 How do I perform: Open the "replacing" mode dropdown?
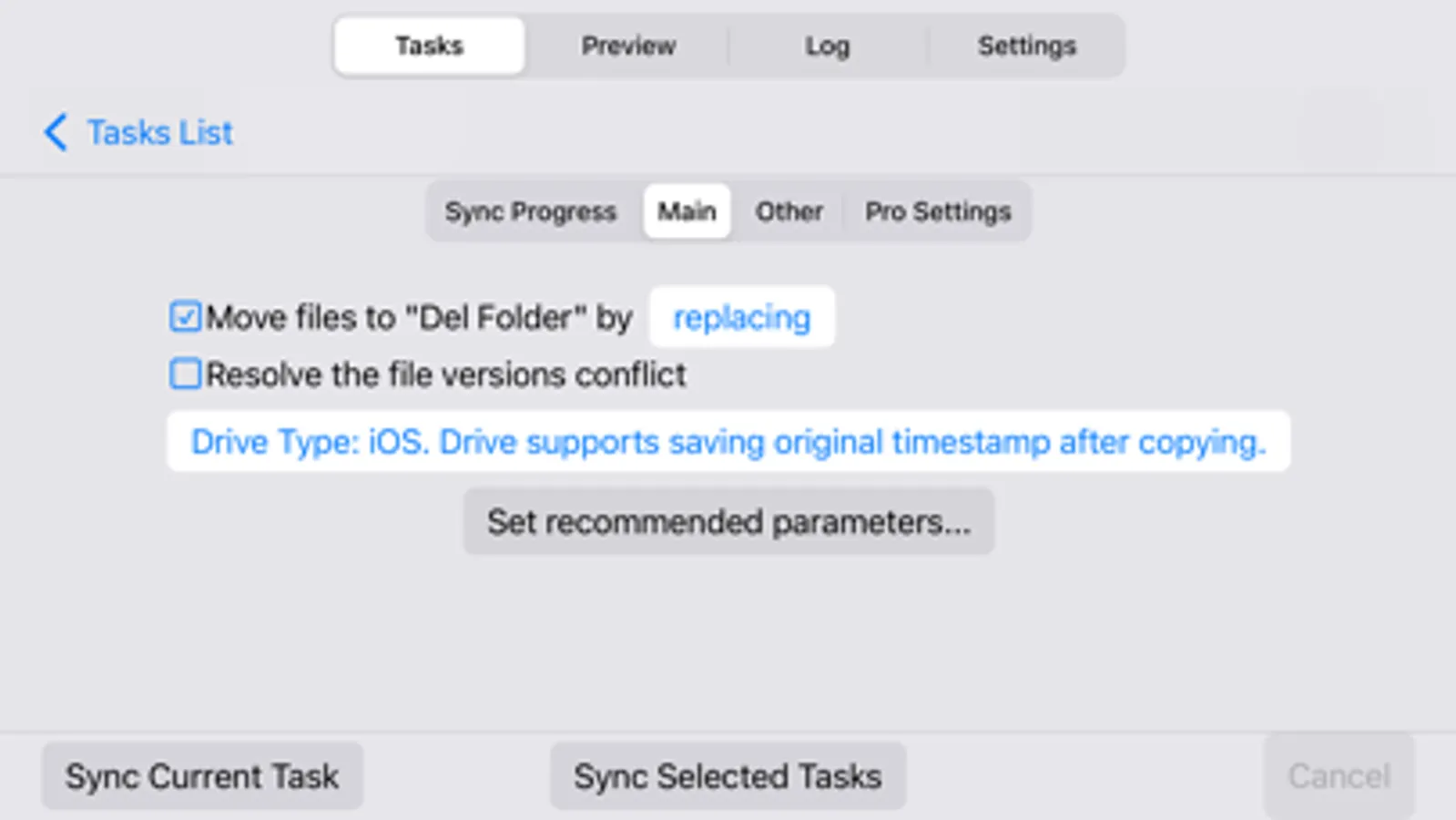click(741, 317)
